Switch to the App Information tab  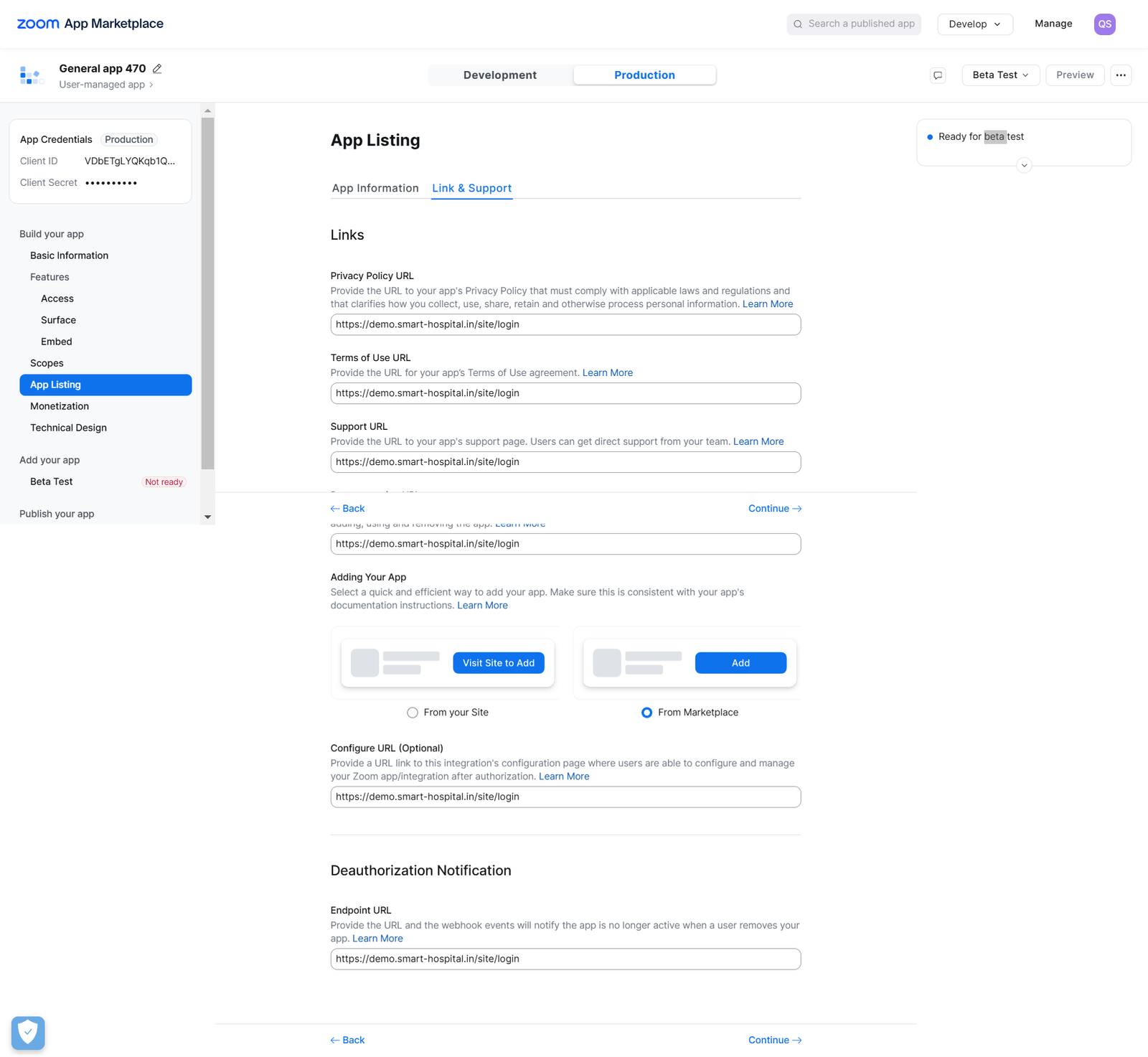[375, 188]
